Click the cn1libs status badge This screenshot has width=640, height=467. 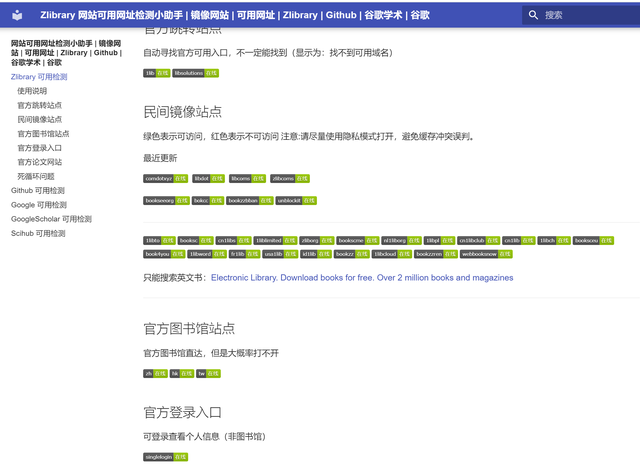233,240
